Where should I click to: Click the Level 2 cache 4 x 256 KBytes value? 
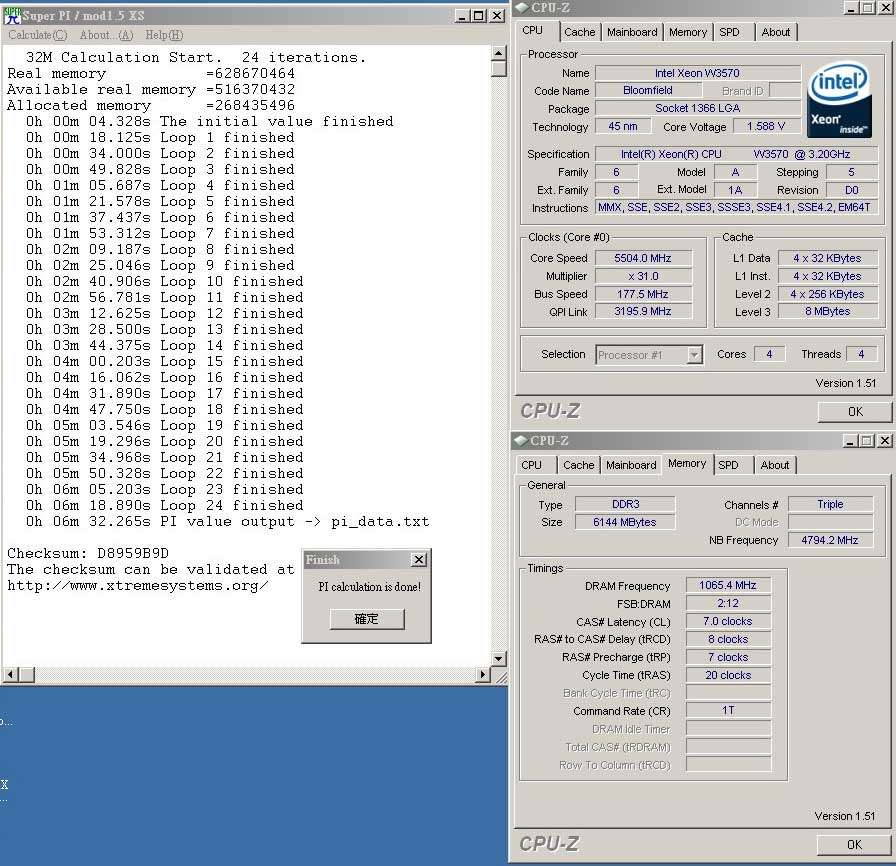827,294
